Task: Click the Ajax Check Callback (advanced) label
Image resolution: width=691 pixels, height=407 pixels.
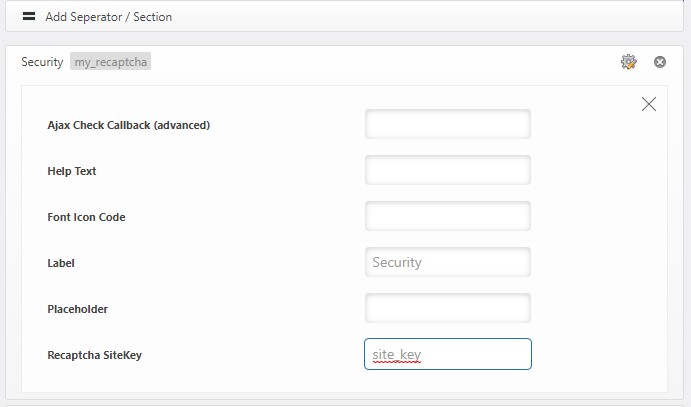Action: pyautogui.click(x=129, y=125)
